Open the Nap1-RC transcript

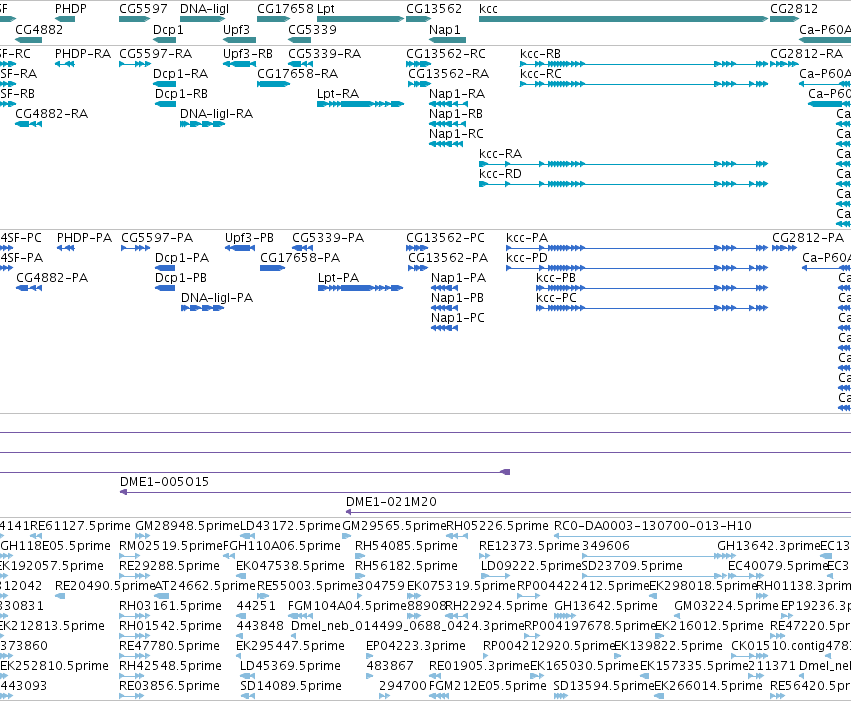[446, 144]
